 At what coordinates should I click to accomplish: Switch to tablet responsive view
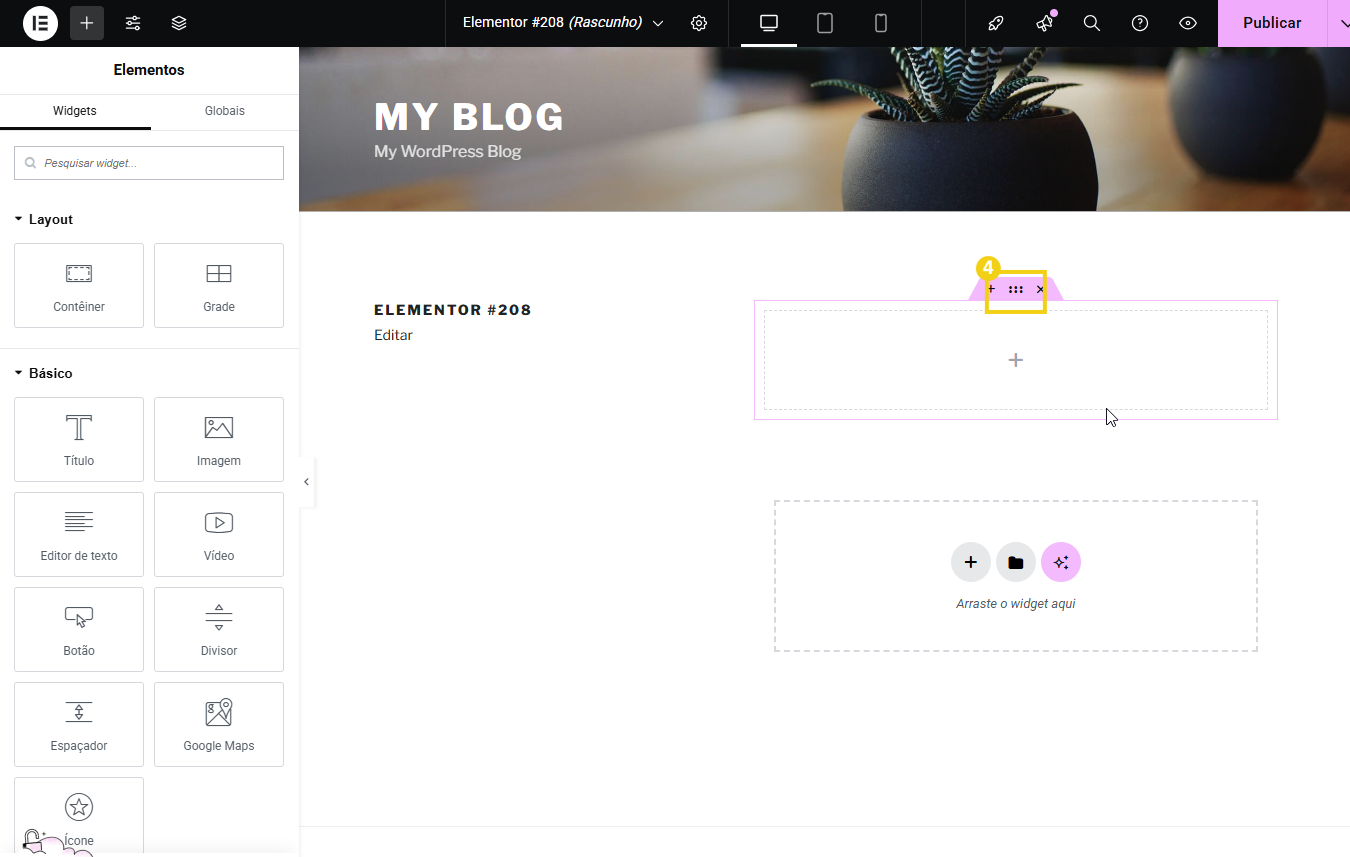tap(825, 23)
